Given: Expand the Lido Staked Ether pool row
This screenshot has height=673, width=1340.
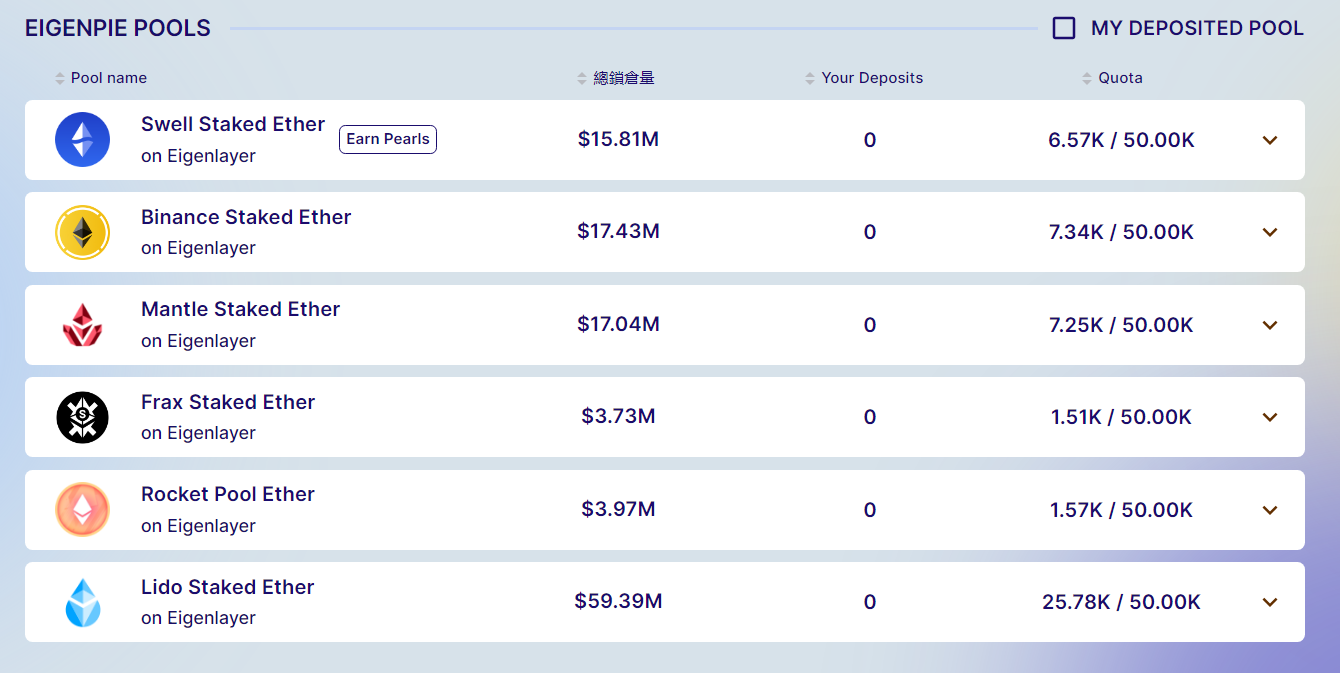Looking at the screenshot, I should click(1270, 602).
